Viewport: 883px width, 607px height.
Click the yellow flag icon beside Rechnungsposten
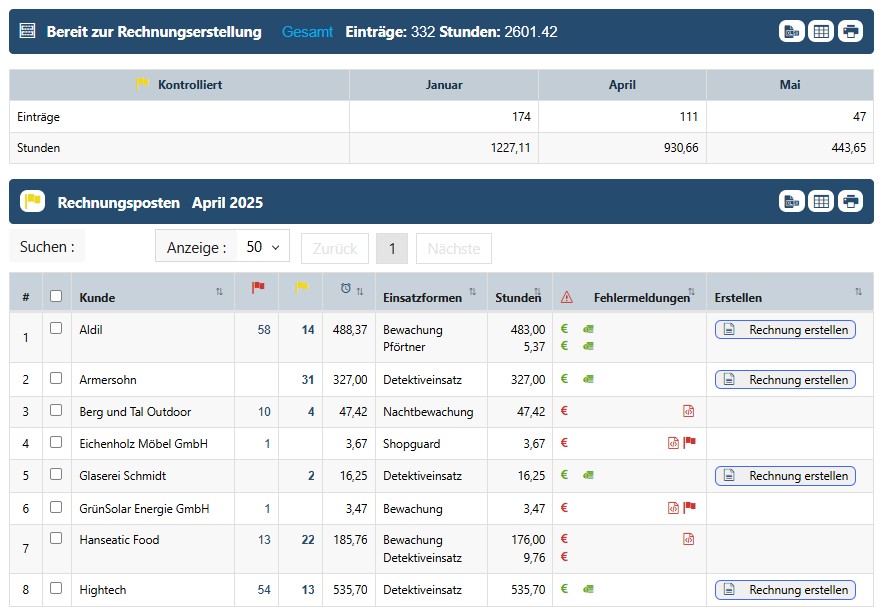(33, 201)
